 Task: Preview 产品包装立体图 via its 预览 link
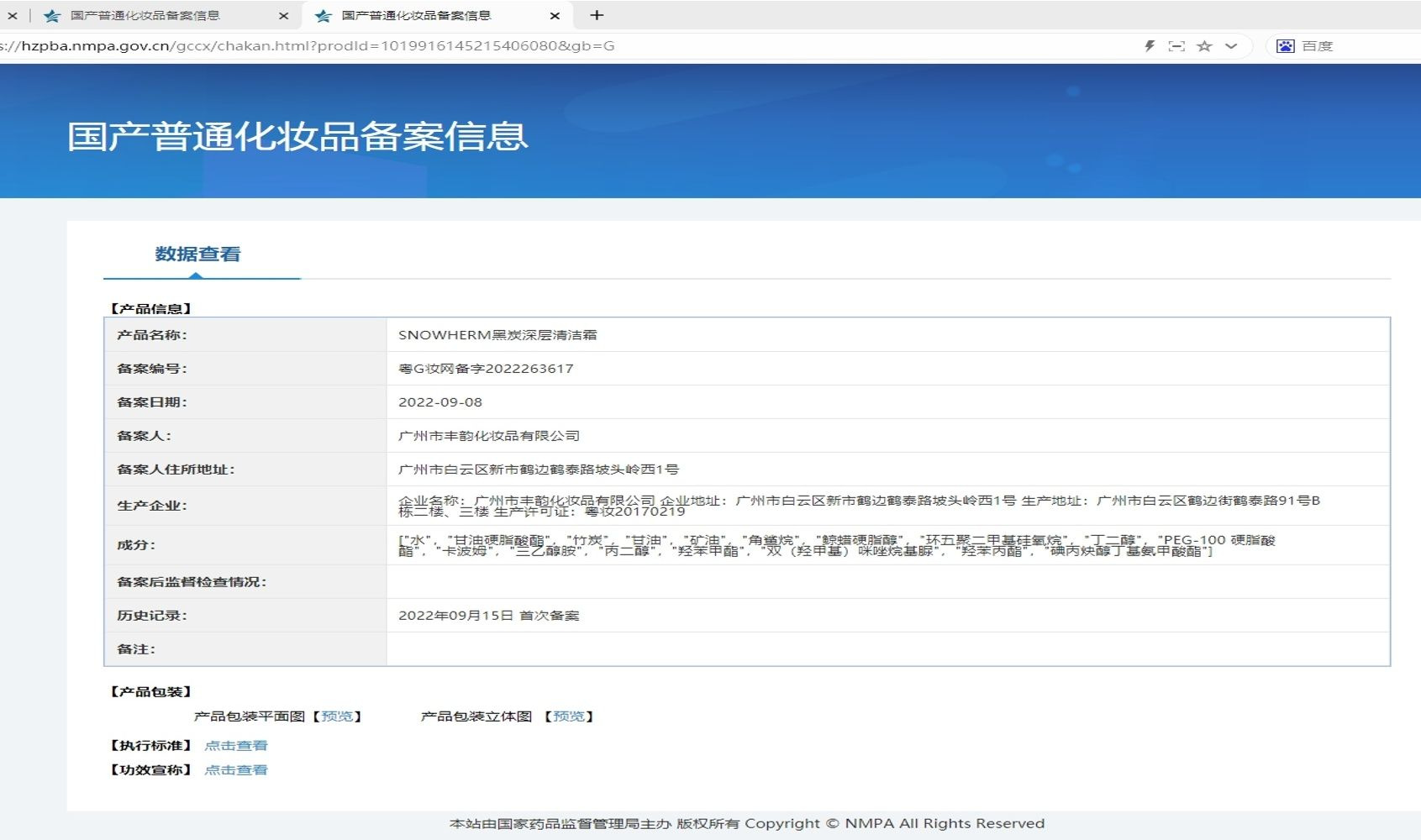569,717
